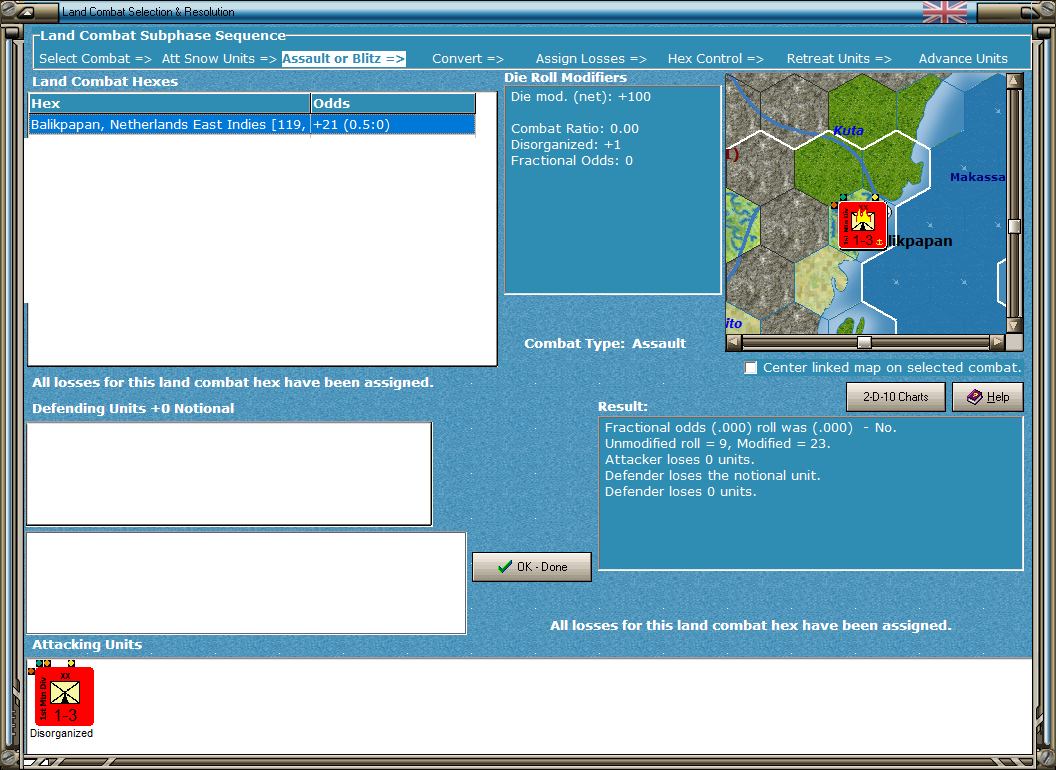The width and height of the screenshot is (1056, 770).
Task: Click the Odds column header
Action: click(x=393, y=103)
